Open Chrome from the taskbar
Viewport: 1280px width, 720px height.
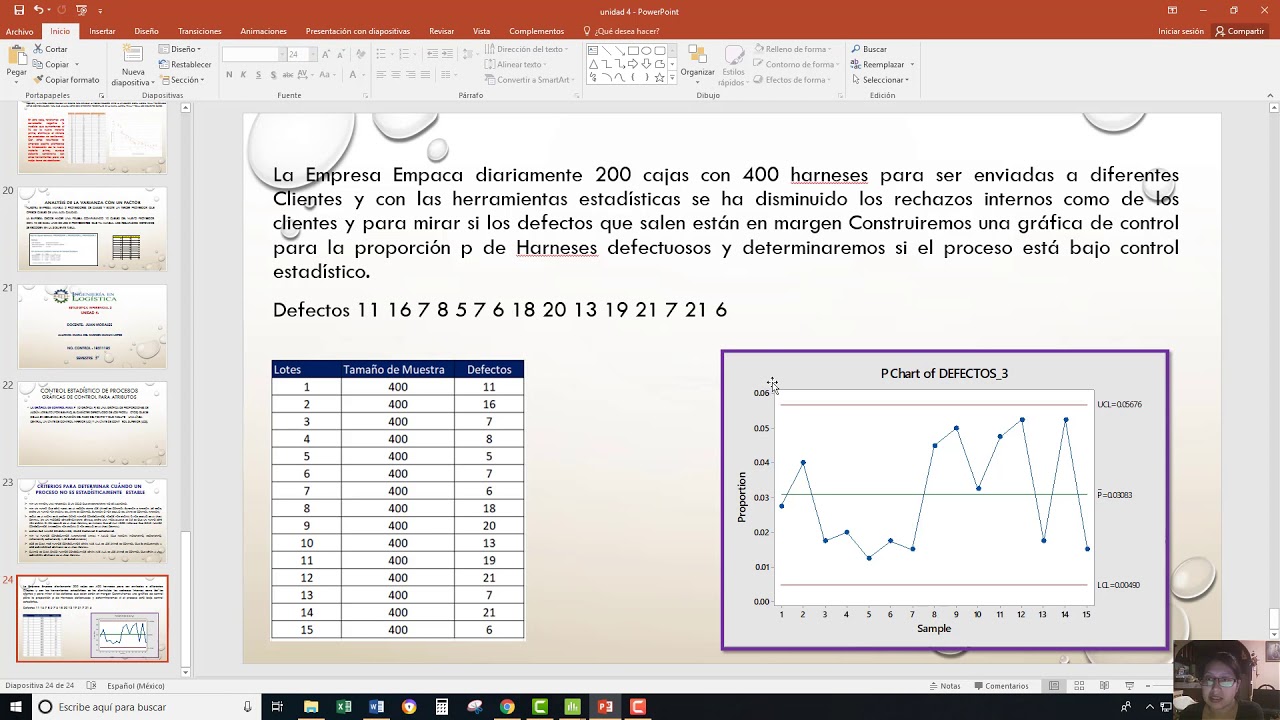[x=507, y=707]
